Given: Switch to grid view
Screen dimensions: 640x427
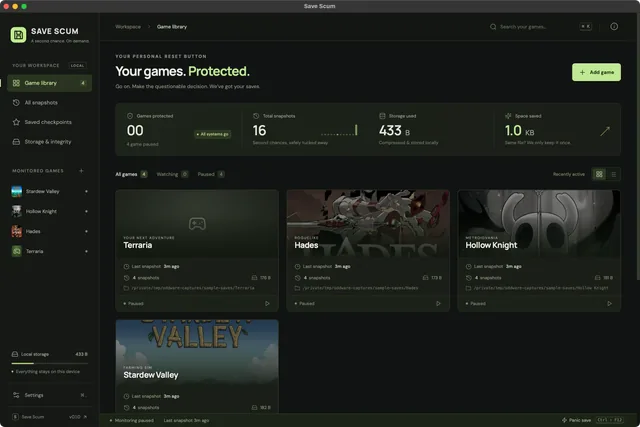Looking at the screenshot, I should click(x=599, y=174).
